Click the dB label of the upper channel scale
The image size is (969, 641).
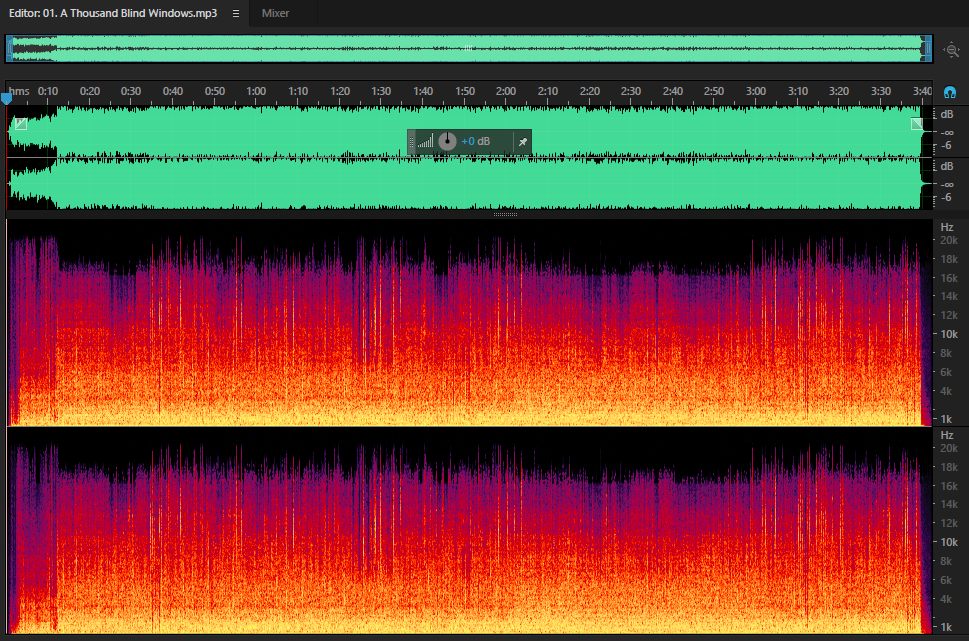947,114
